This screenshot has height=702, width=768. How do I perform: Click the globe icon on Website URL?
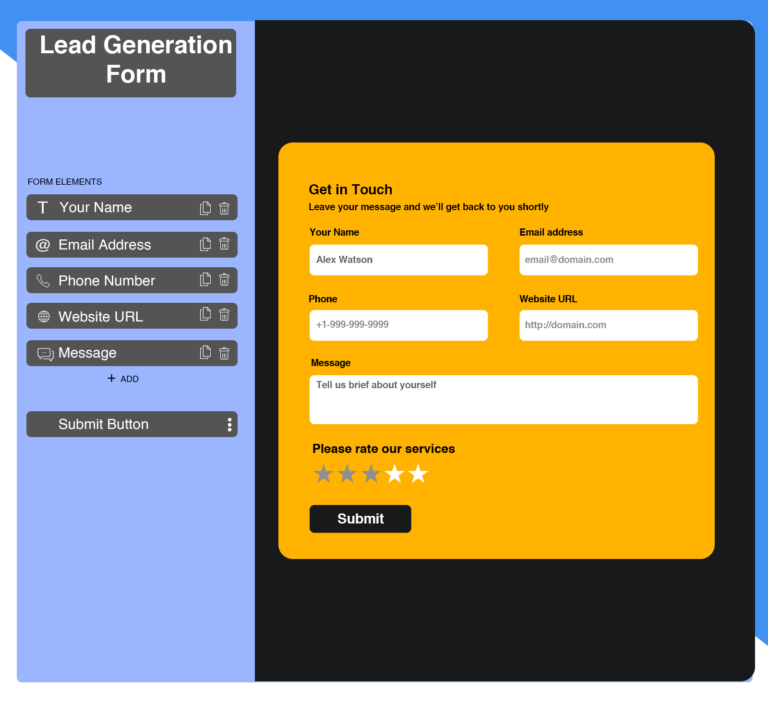[x=44, y=316]
